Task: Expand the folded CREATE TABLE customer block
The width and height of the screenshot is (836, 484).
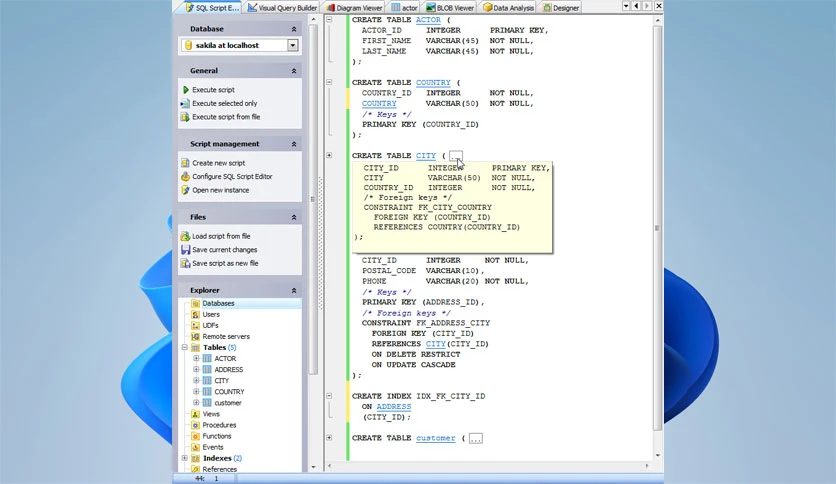Action: 329,438
